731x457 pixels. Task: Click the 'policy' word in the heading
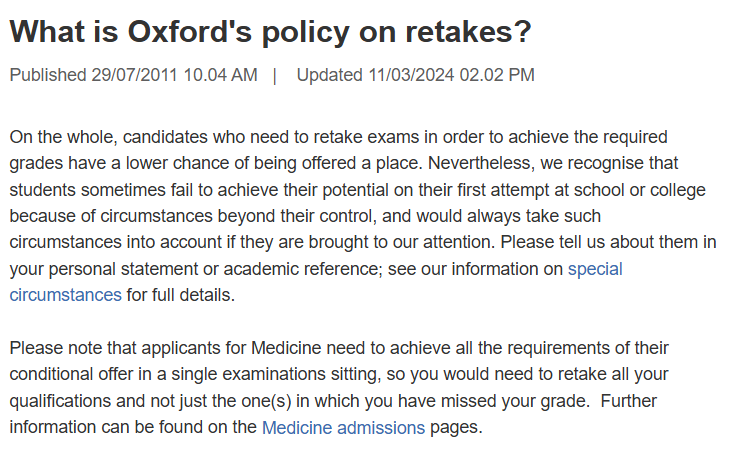coord(305,32)
